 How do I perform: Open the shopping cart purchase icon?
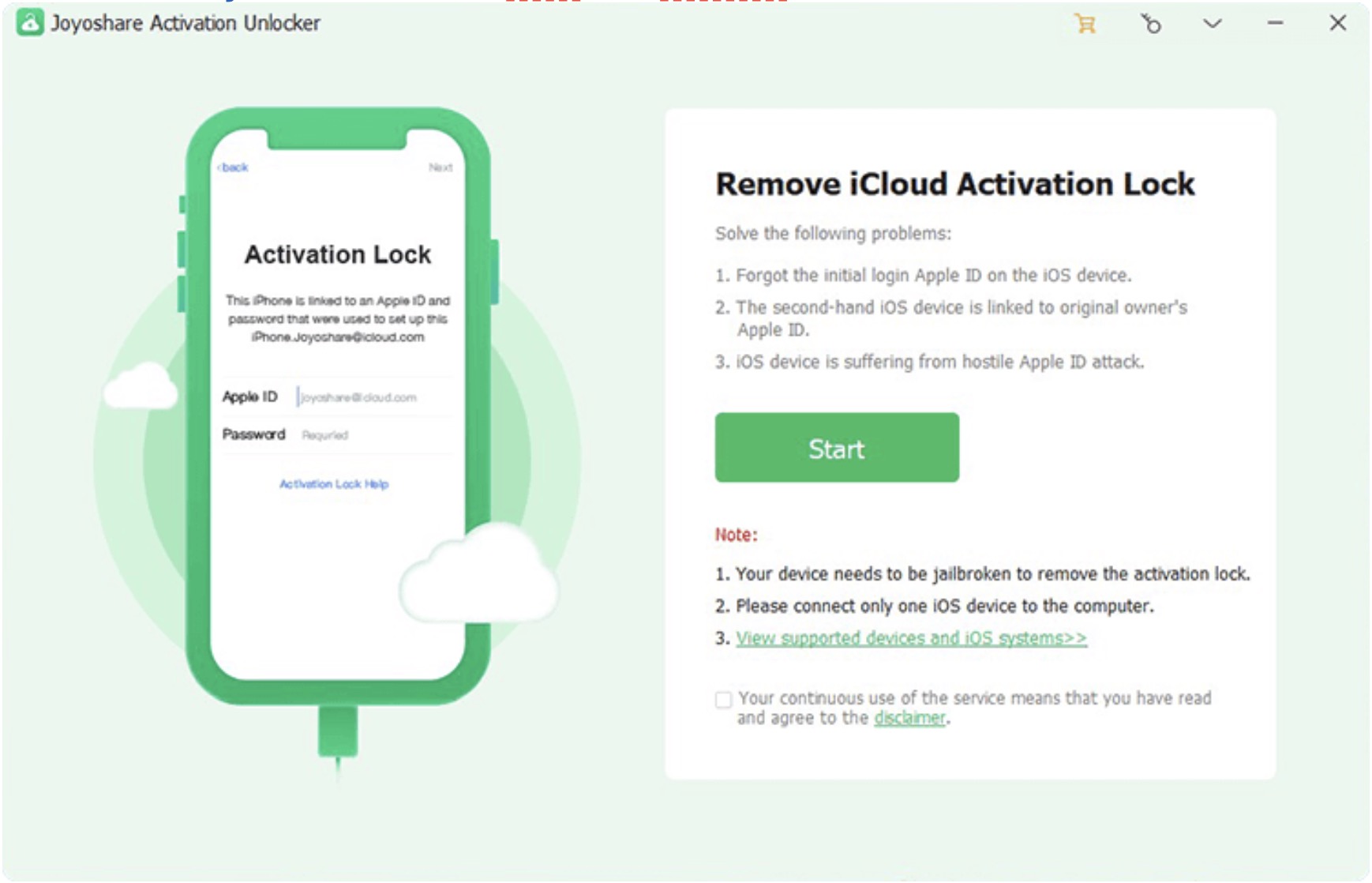[1085, 24]
